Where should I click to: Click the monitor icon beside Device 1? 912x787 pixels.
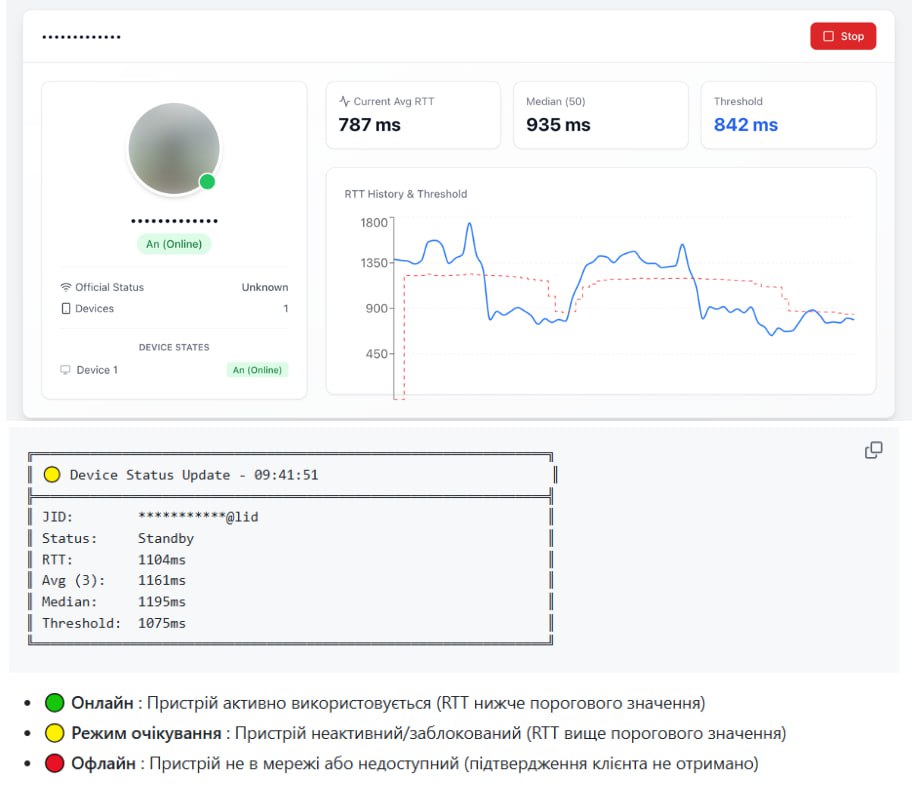[65, 370]
